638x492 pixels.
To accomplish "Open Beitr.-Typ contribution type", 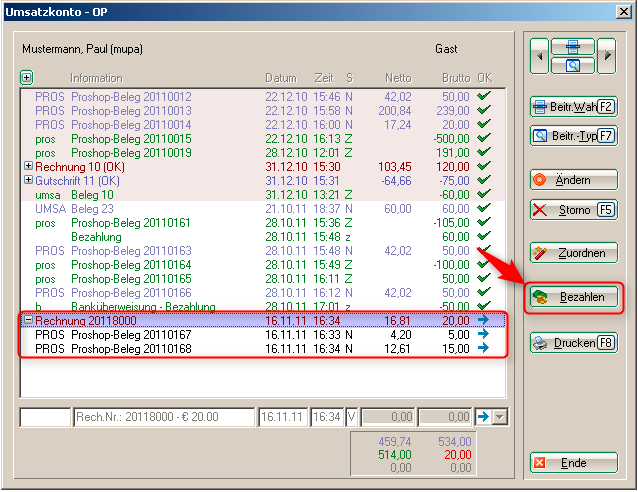I will coord(573,135).
